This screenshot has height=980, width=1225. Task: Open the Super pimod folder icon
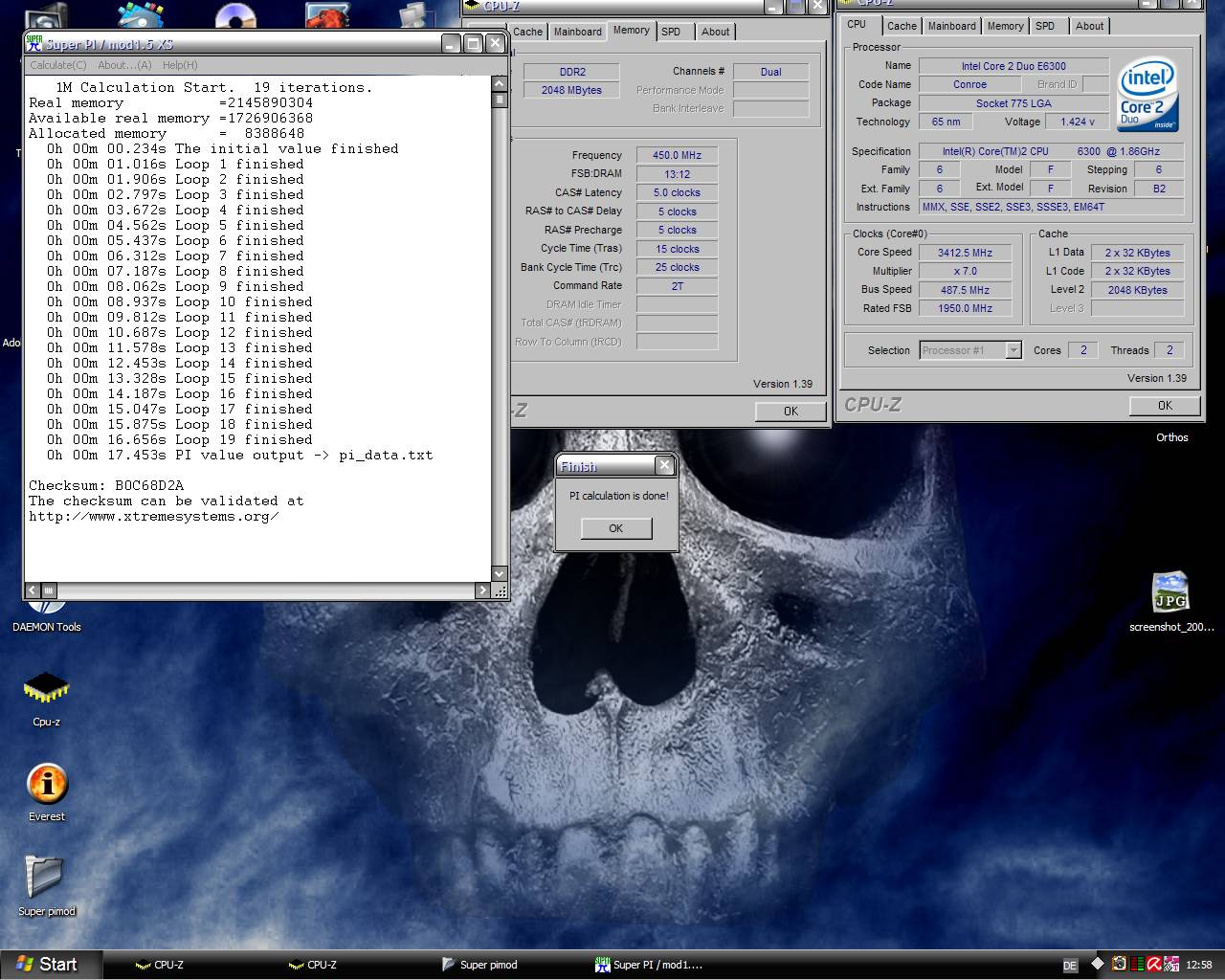43,876
